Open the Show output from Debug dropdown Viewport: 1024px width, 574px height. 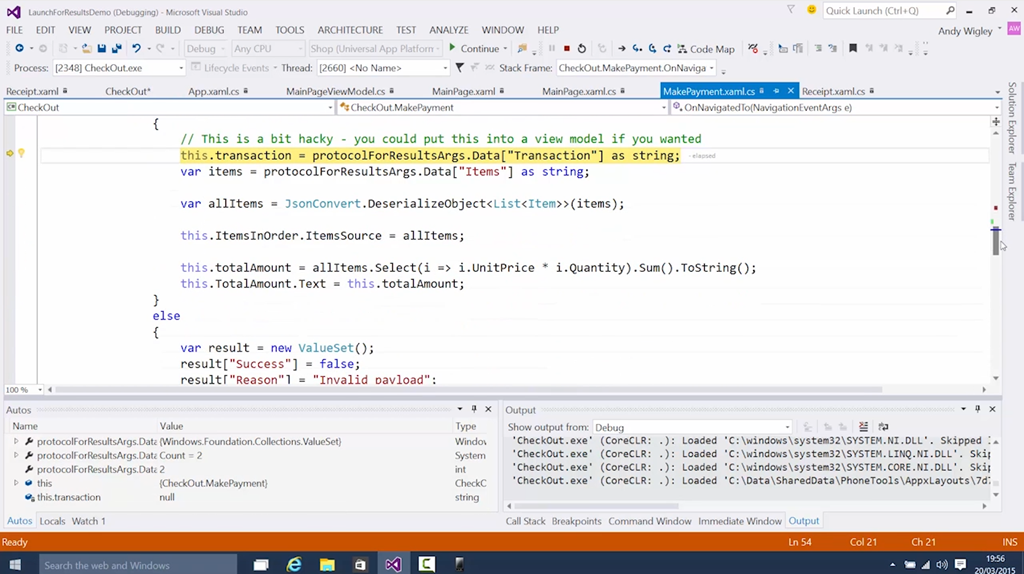pos(692,427)
